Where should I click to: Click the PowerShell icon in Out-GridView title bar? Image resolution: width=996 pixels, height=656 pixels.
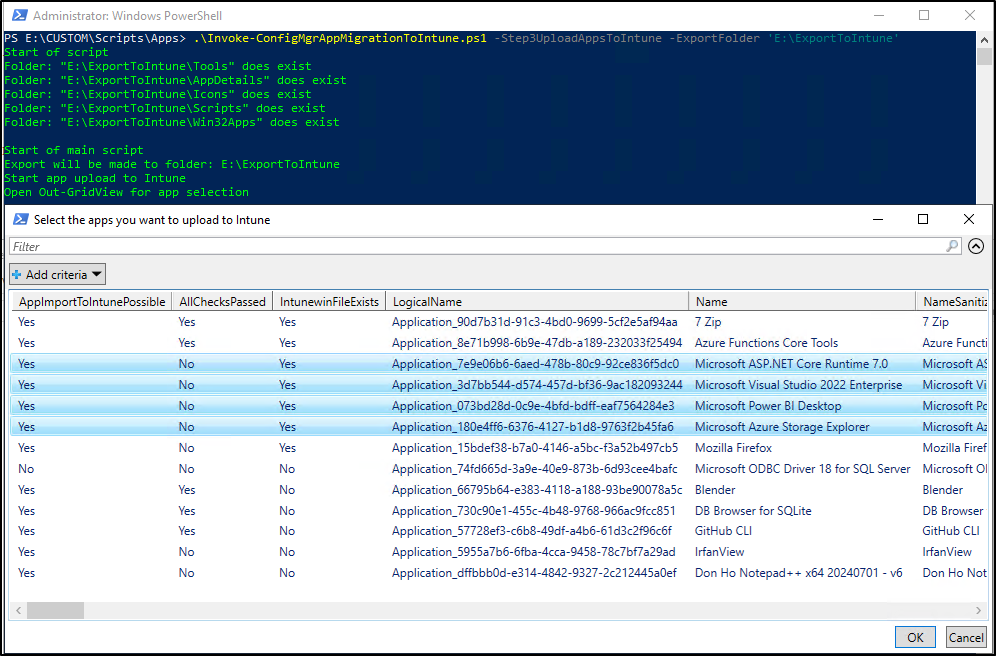(20, 220)
